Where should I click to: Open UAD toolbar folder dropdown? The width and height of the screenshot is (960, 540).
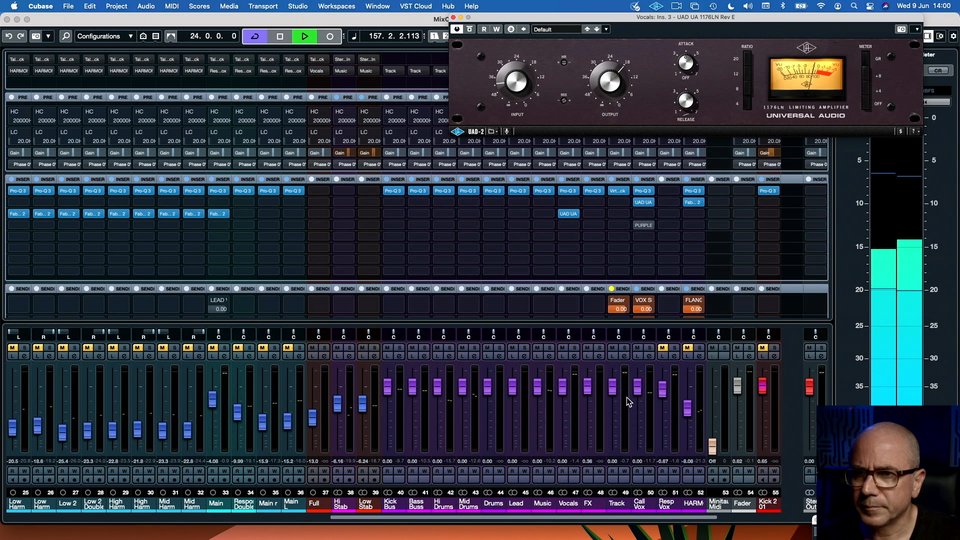492,131
